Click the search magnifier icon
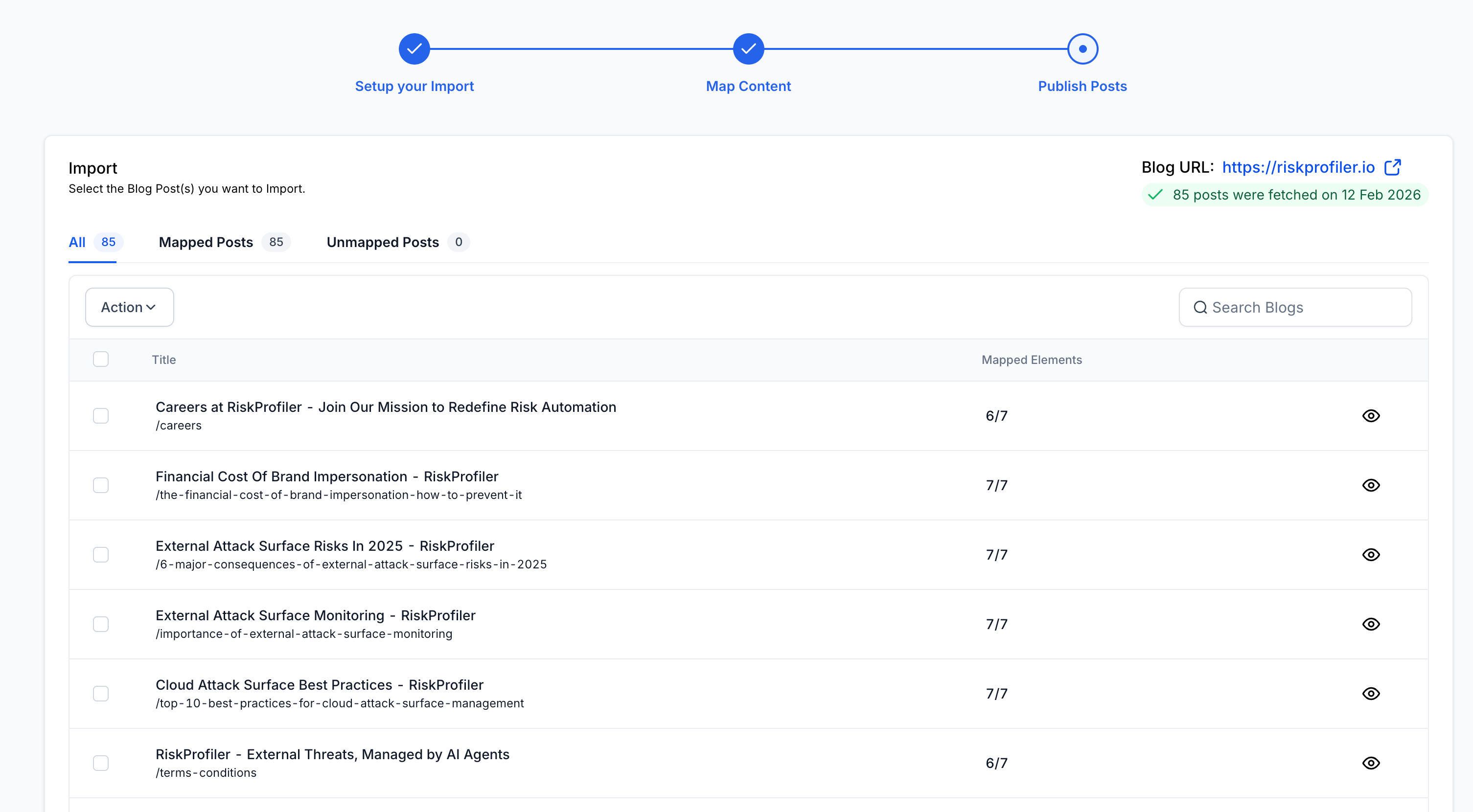 [1199, 307]
